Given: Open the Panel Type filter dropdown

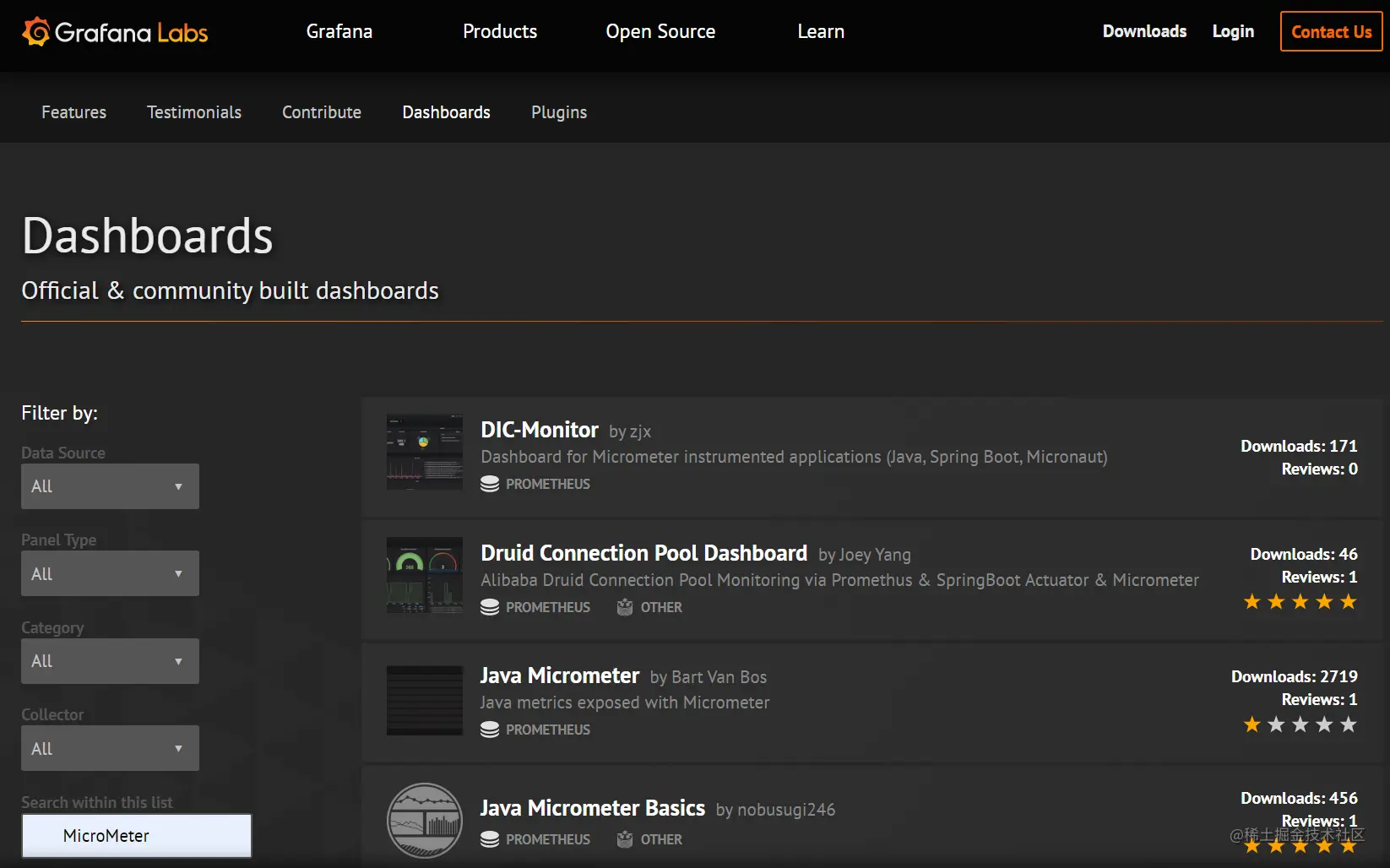Looking at the screenshot, I should 110,573.
